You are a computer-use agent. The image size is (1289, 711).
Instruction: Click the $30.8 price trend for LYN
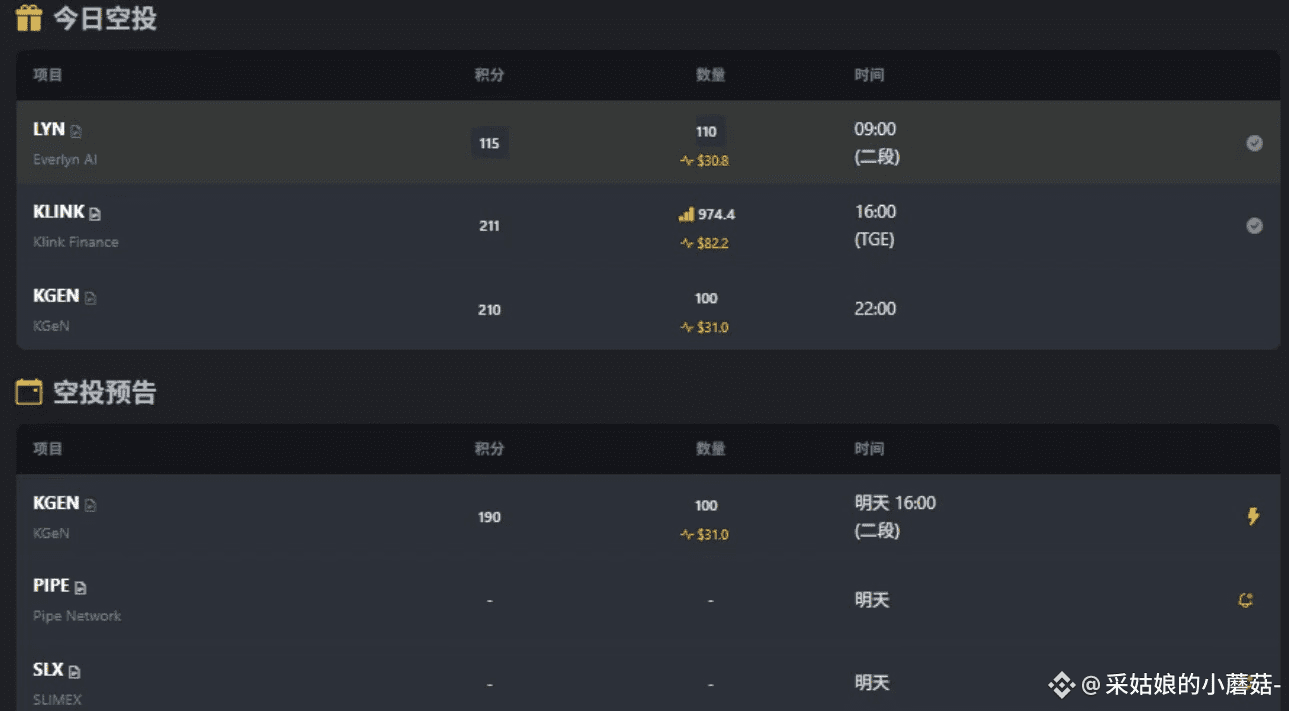tap(705, 160)
